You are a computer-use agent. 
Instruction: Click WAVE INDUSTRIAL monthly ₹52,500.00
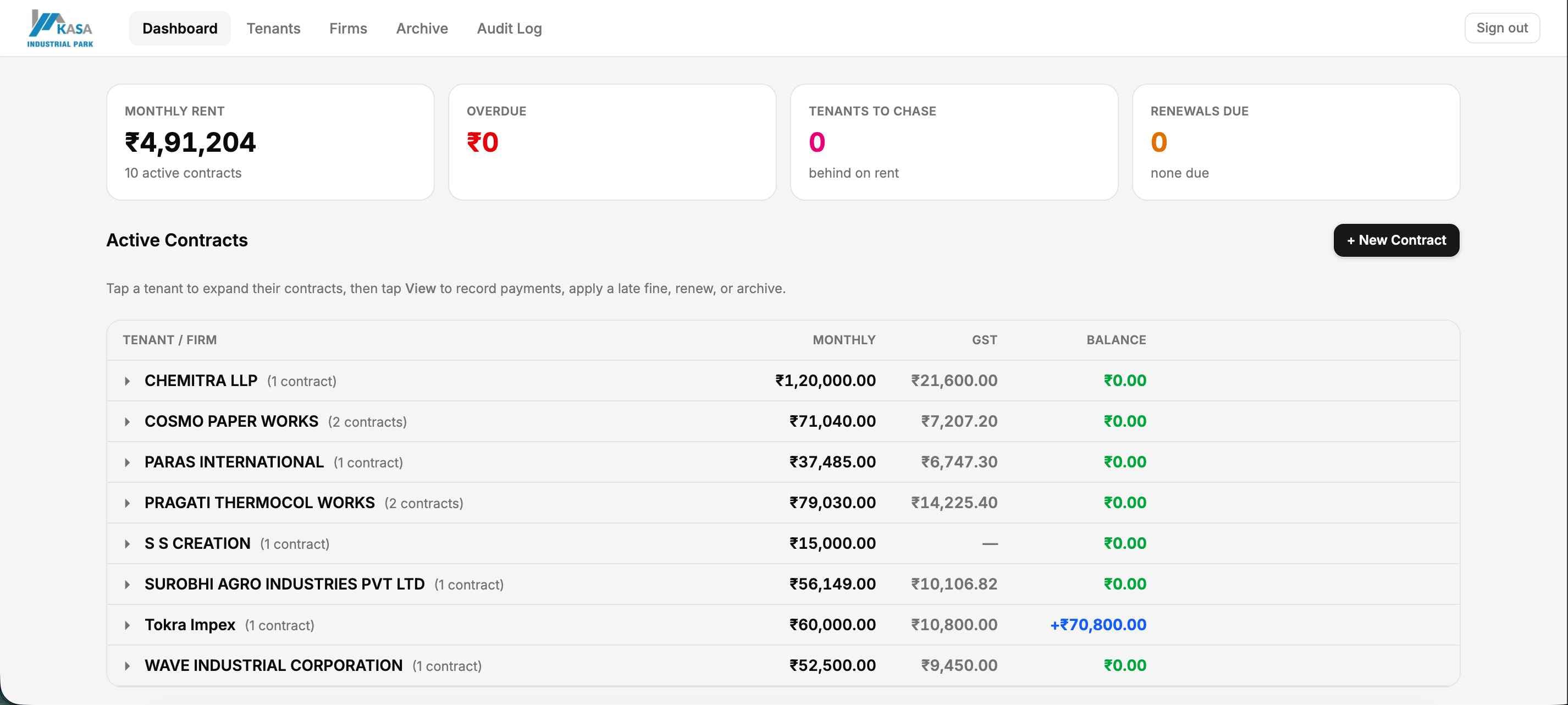pyautogui.click(x=833, y=665)
